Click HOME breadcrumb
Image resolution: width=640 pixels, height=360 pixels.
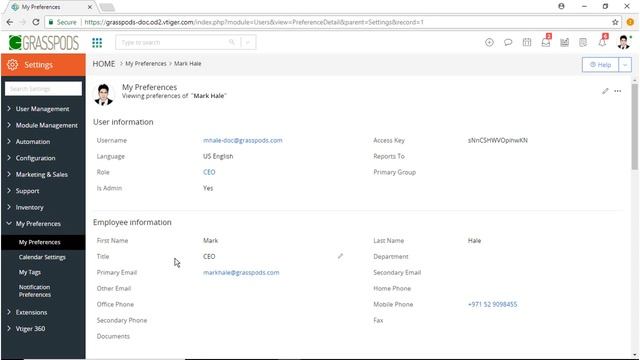point(104,64)
